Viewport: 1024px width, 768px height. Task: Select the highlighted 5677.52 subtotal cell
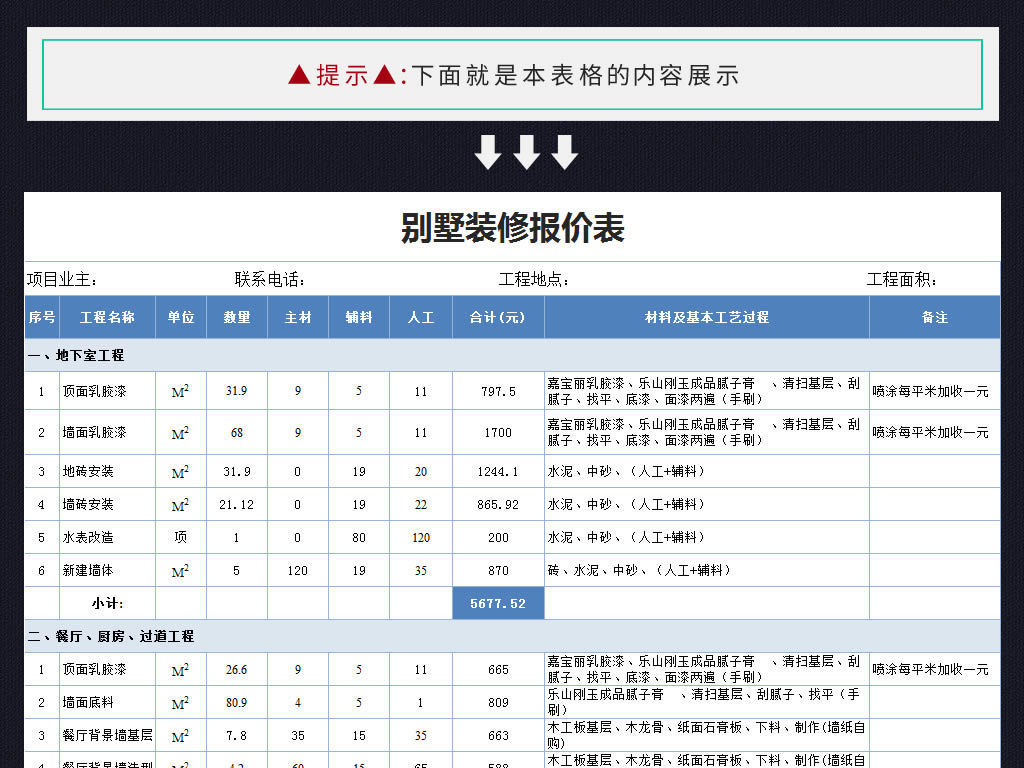click(x=498, y=603)
